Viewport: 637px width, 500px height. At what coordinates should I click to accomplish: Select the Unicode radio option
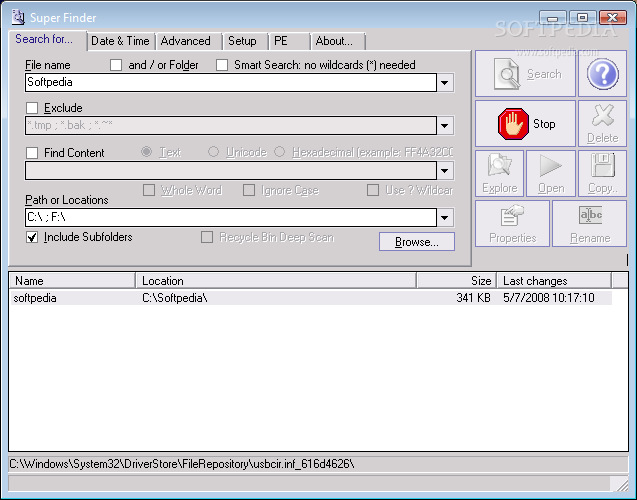(x=213, y=152)
